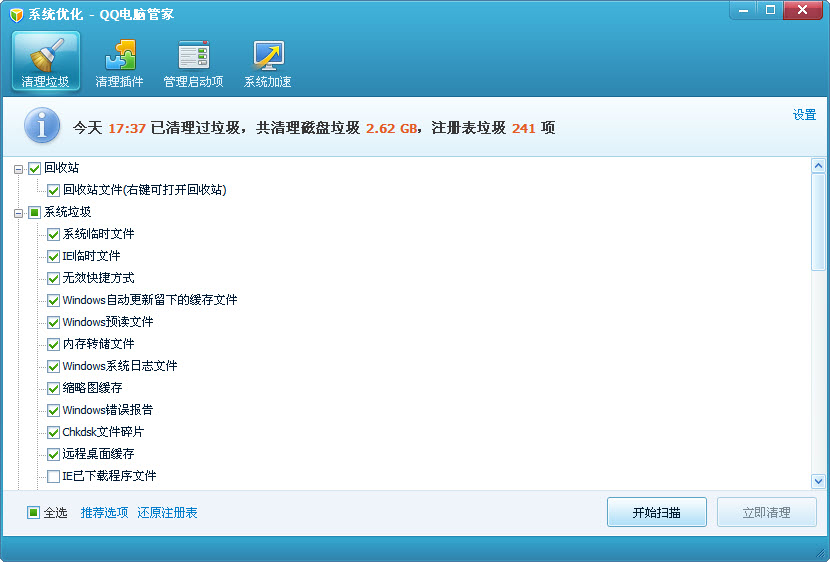Uncheck 无效快捷方式 checkbox
Image resolution: width=830 pixels, height=562 pixels.
(53, 278)
